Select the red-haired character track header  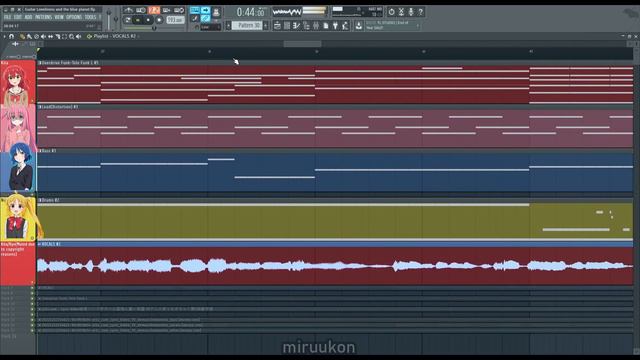click(18, 82)
